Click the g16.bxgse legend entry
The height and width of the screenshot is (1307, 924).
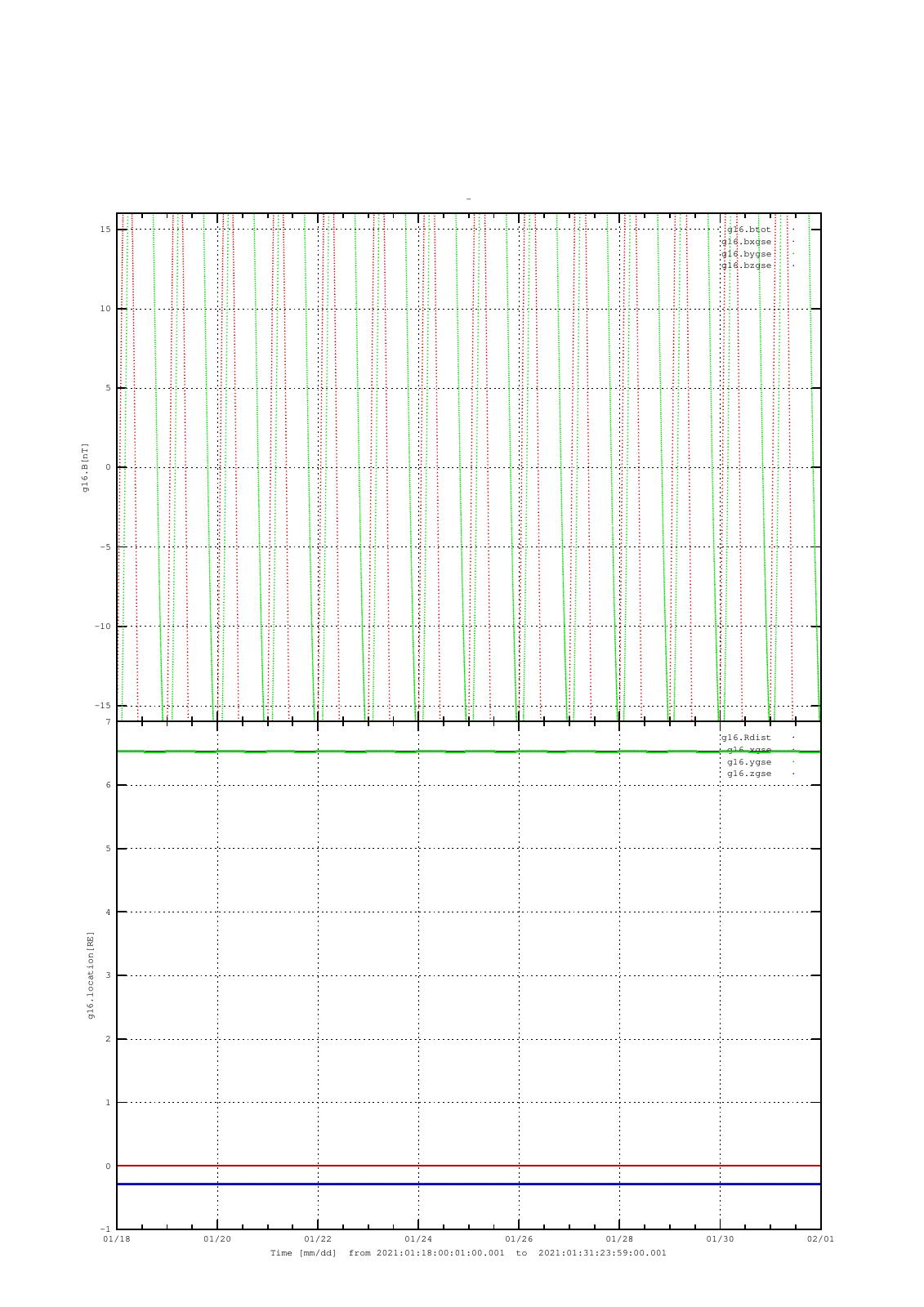pos(746,242)
